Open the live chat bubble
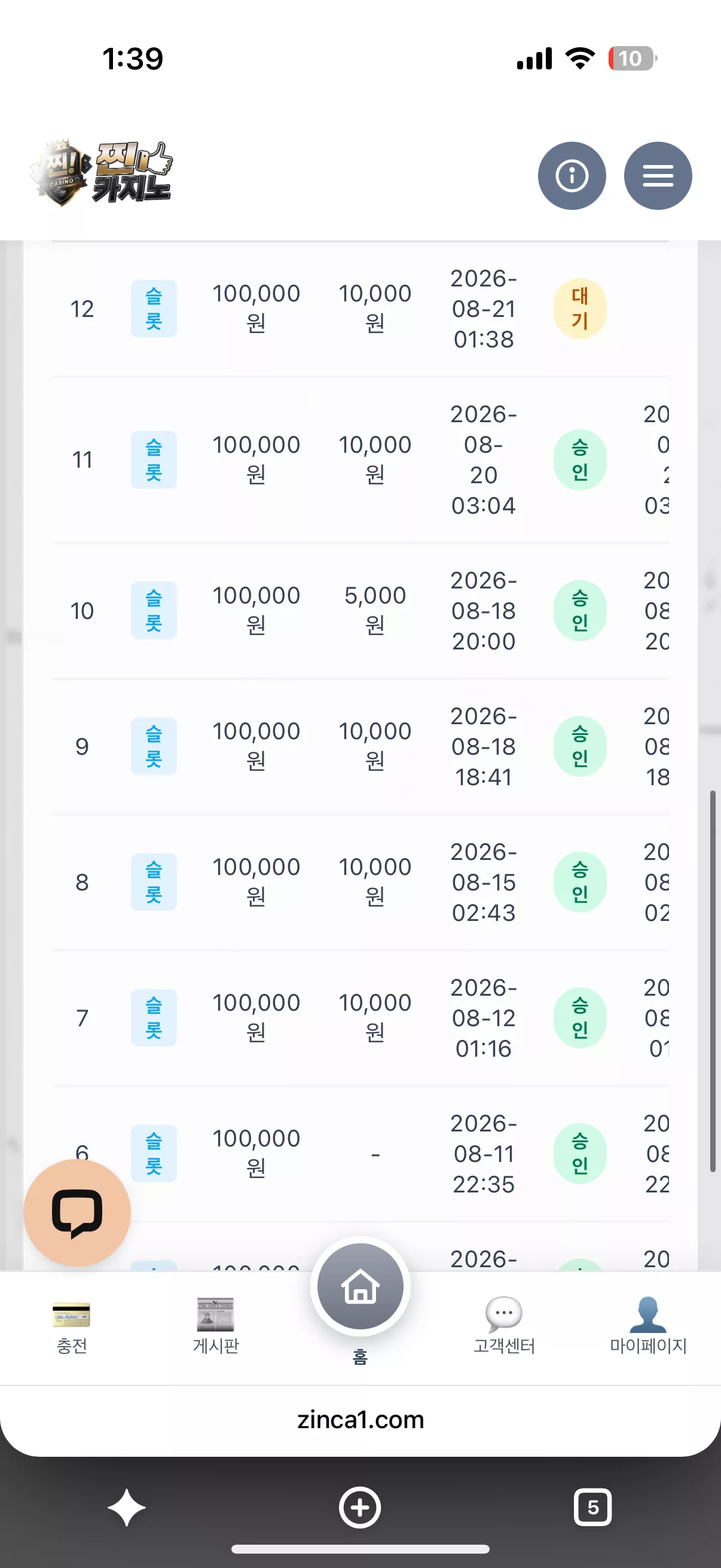Viewport: 721px width, 1568px height. [77, 1213]
